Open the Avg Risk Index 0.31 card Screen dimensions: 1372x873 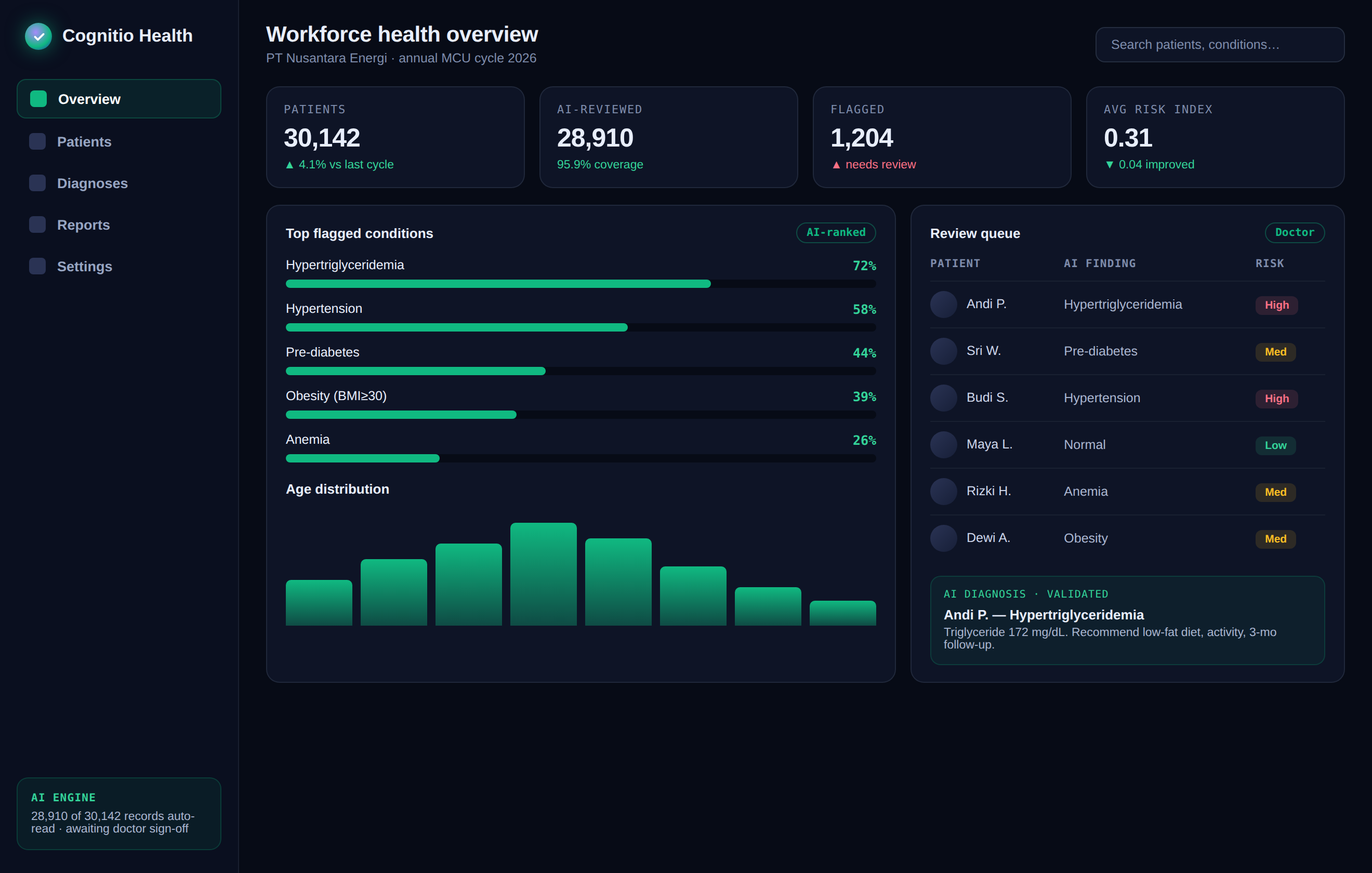[x=1216, y=137]
